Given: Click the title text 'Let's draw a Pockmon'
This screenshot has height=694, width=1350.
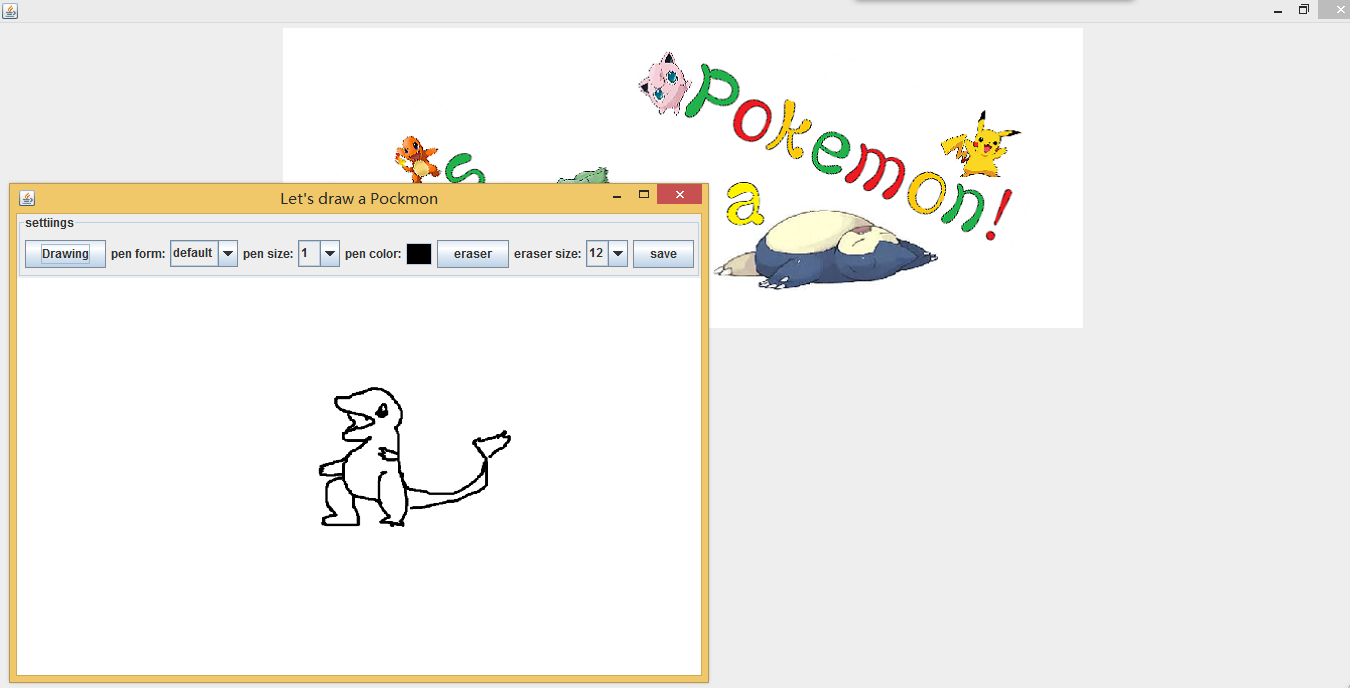Looking at the screenshot, I should [359, 198].
